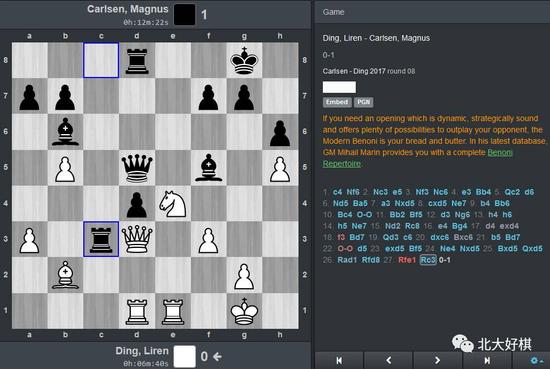The image size is (550, 369).
Task: Select the white pawn on f3
Action: pos(208,239)
